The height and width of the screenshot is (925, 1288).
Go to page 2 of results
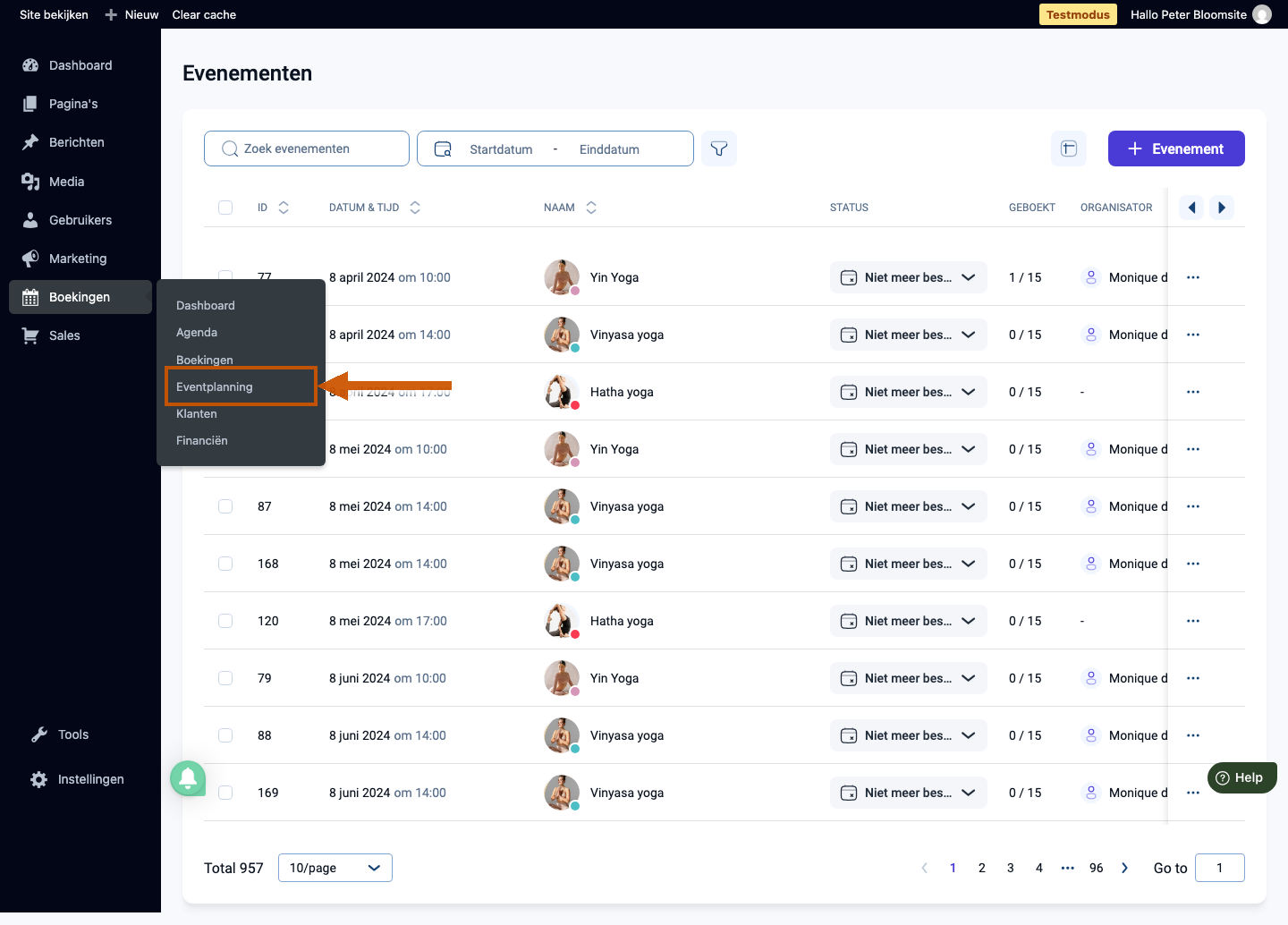pyautogui.click(x=982, y=868)
